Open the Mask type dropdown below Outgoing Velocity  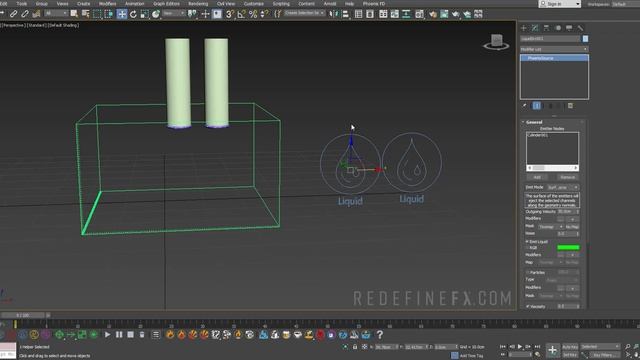tap(551, 227)
